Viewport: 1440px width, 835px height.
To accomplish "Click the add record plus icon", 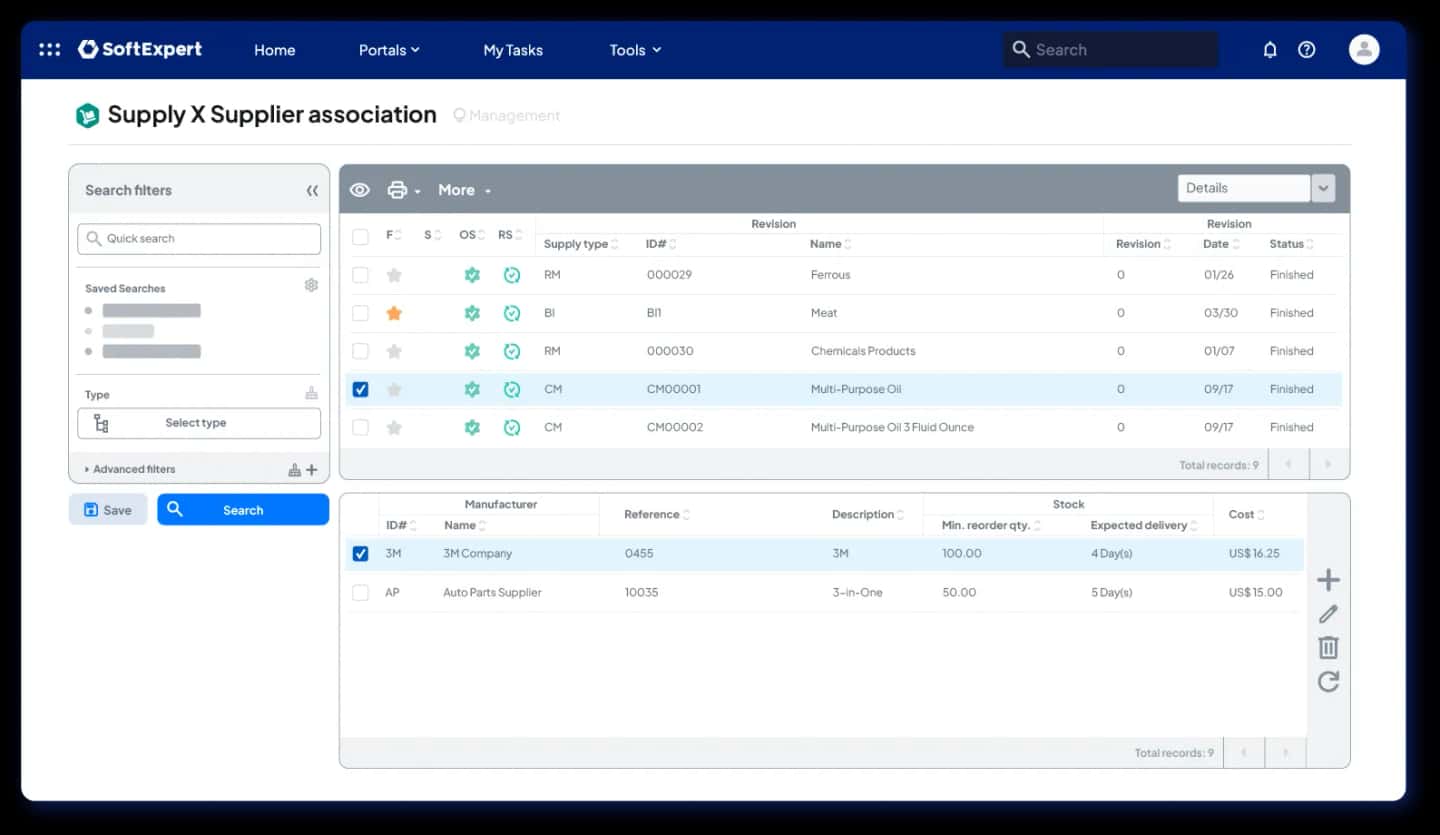I will (x=1328, y=580).
